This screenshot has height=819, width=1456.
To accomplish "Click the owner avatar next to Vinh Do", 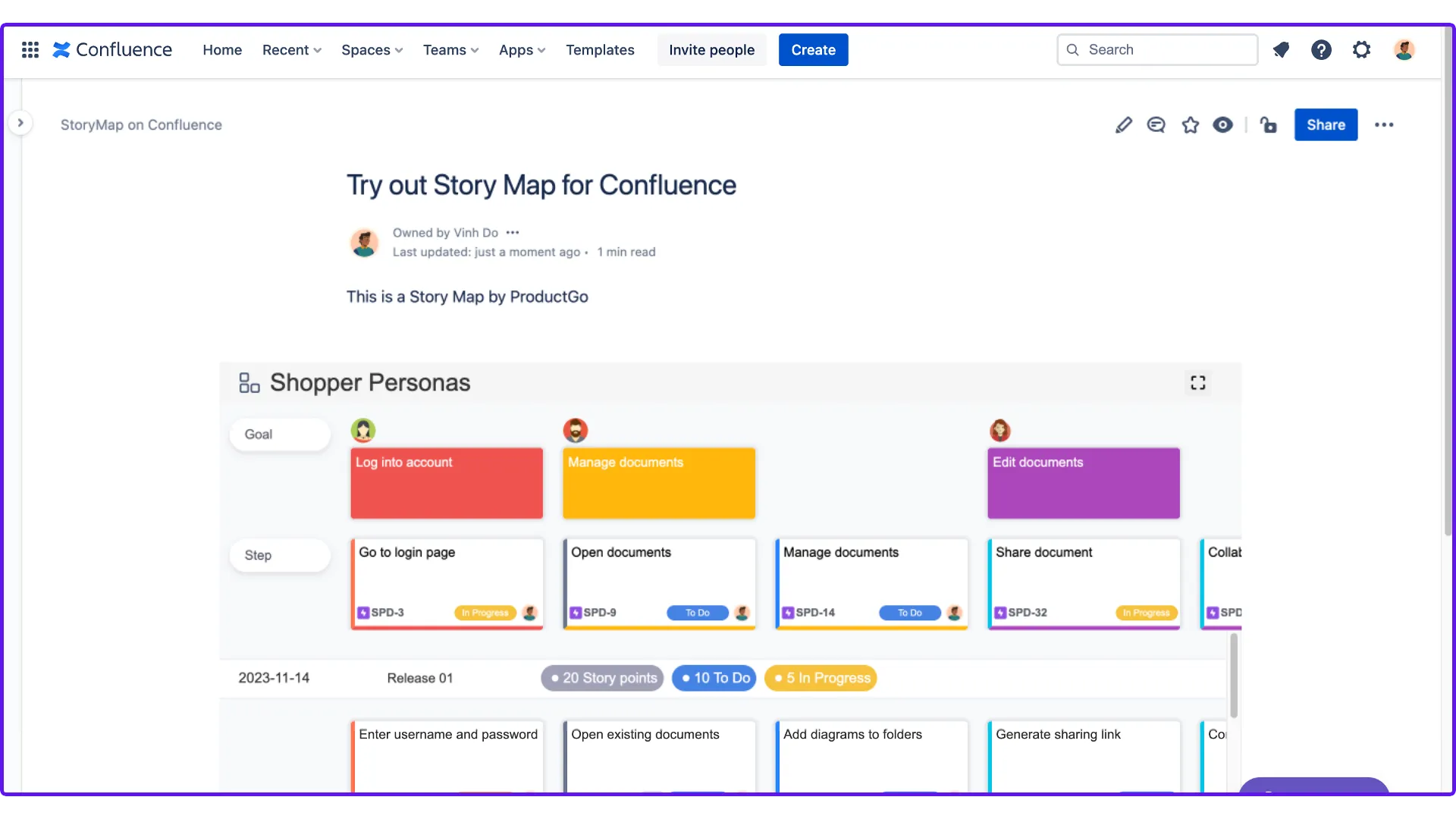I will point(364,243).
